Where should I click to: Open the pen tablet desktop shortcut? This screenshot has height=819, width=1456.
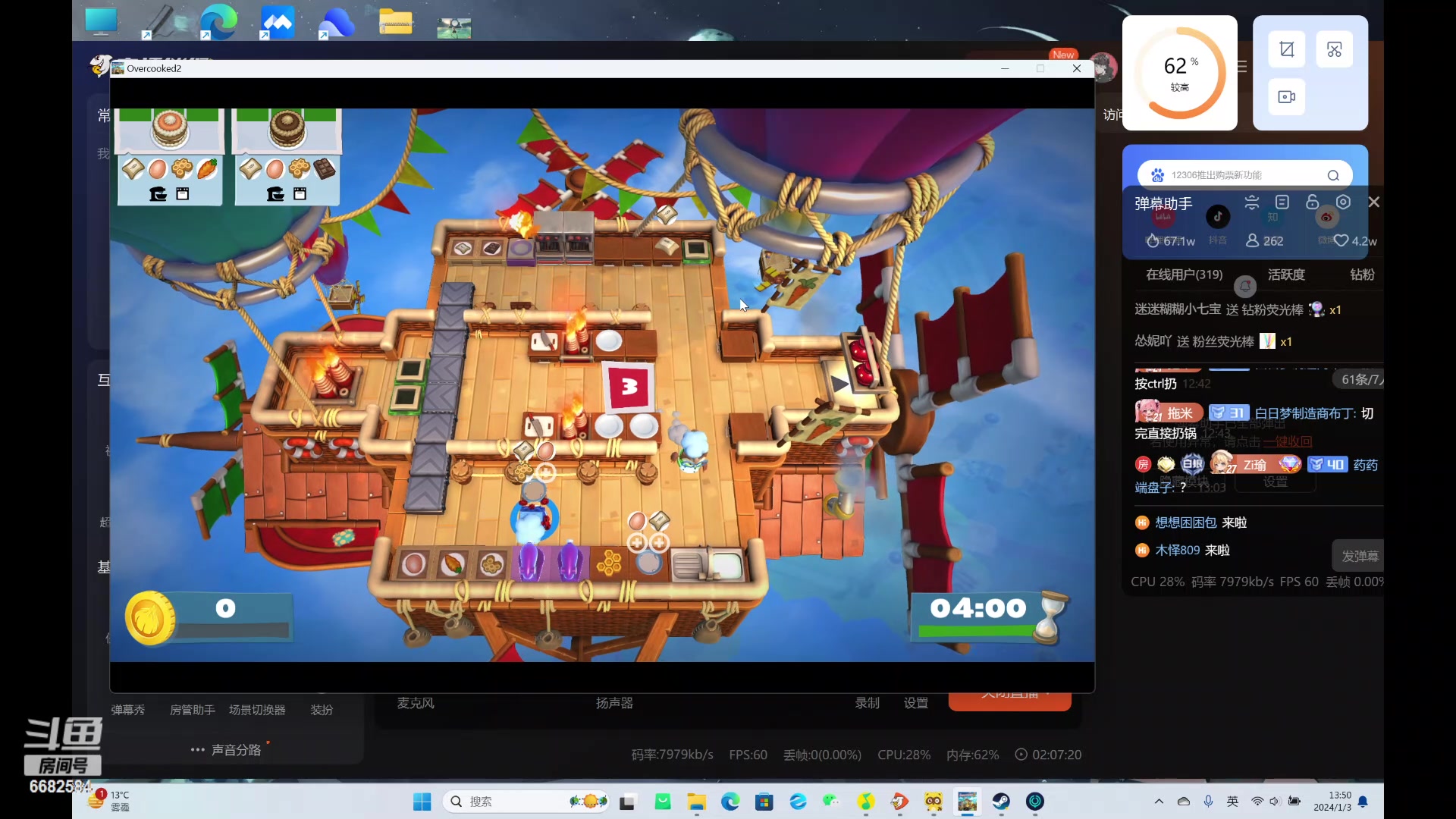pos(160,21)
